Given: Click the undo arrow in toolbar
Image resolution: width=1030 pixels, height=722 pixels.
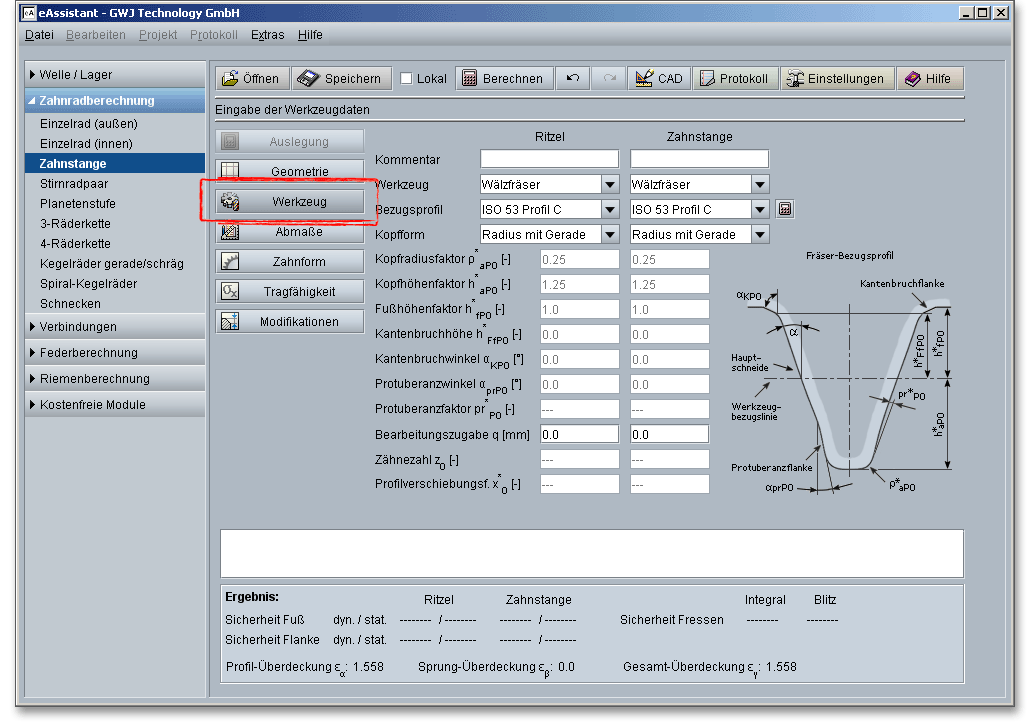Looking at the screenshot, I should [x=573, y=79].
